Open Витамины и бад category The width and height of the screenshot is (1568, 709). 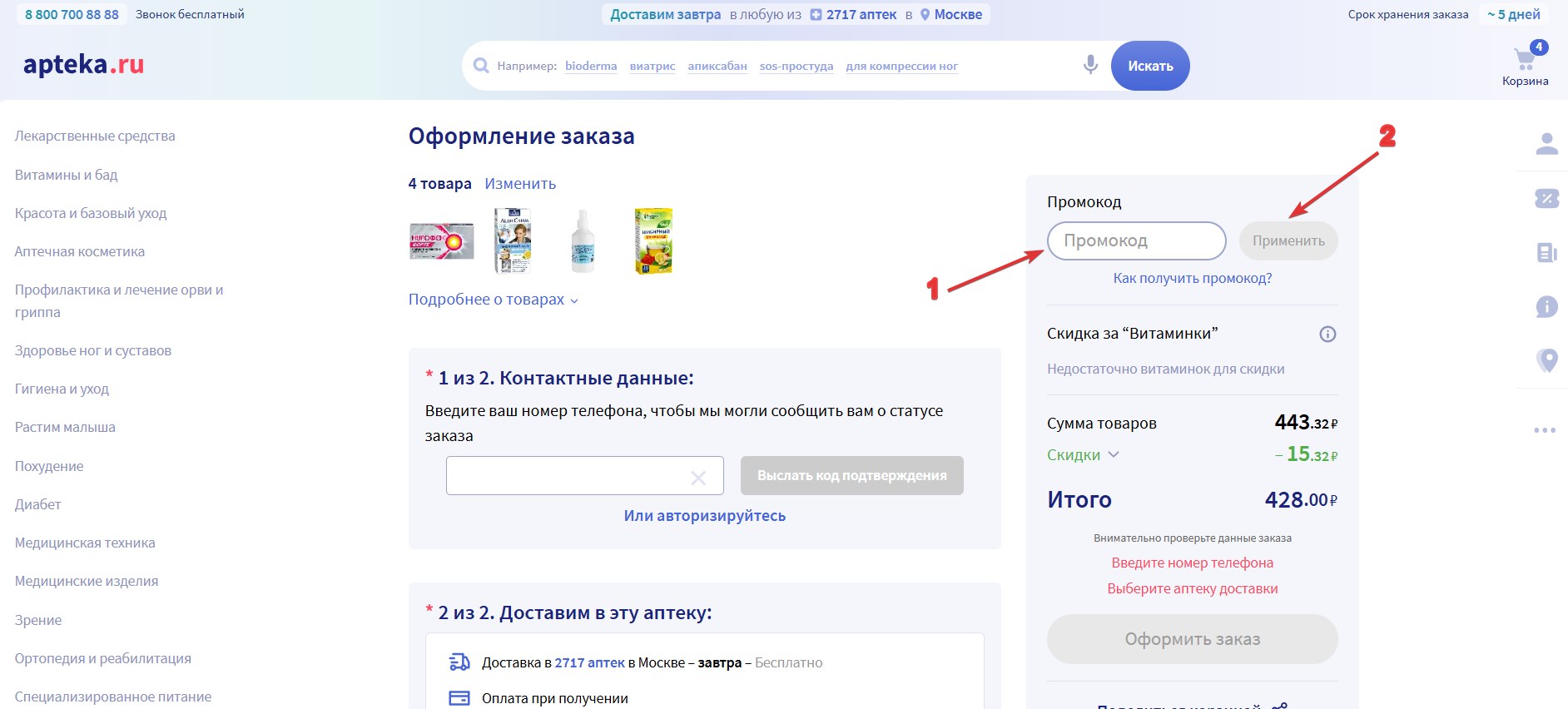(66, 175)
